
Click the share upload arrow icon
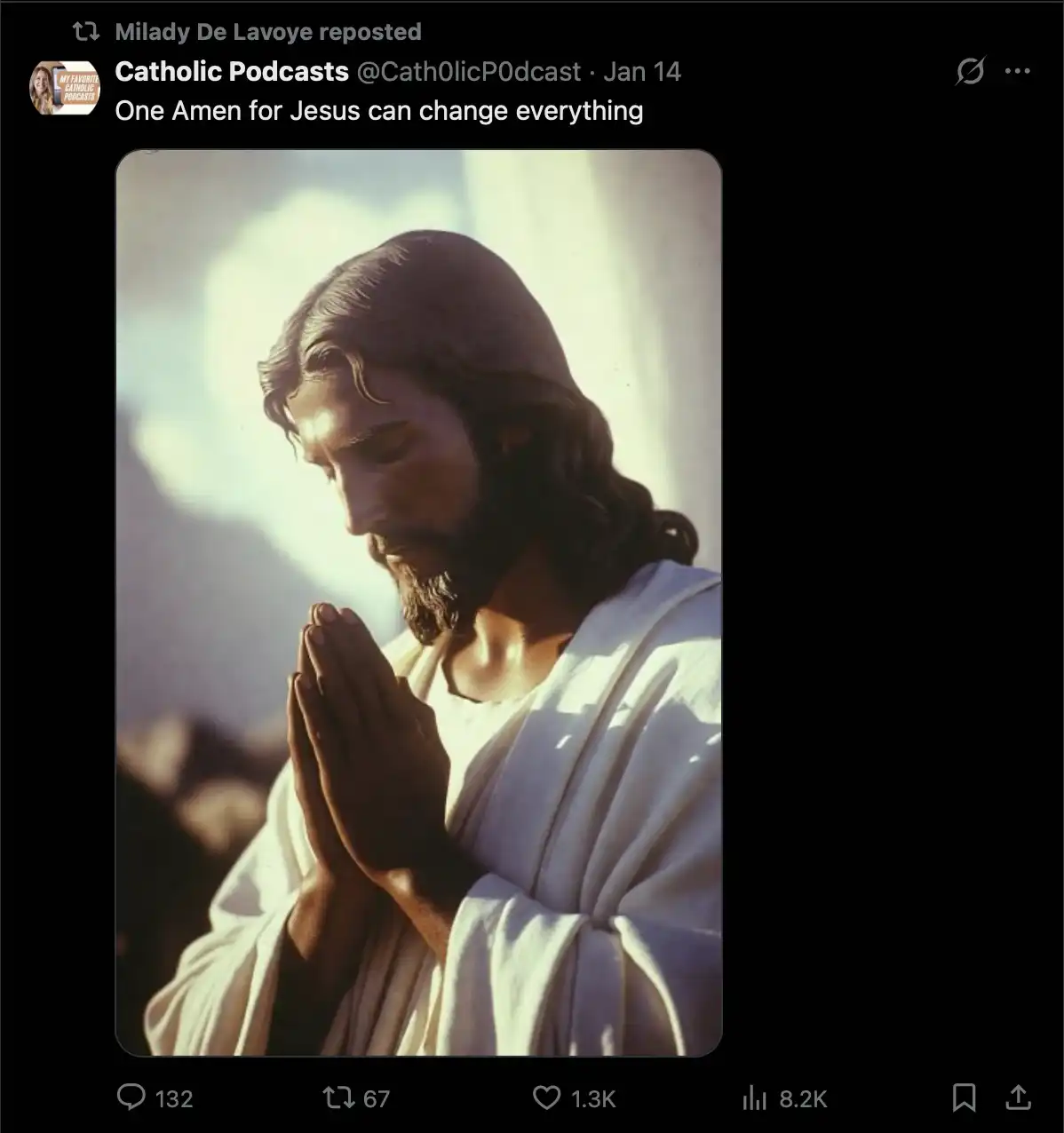pyautogui.click(x=1018, y=1098)
